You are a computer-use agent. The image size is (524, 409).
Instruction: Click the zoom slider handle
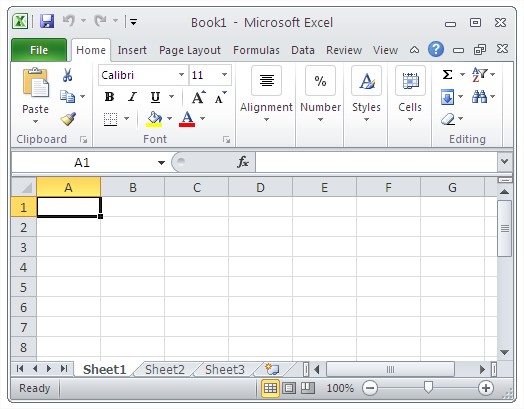[x=428, y=388]
